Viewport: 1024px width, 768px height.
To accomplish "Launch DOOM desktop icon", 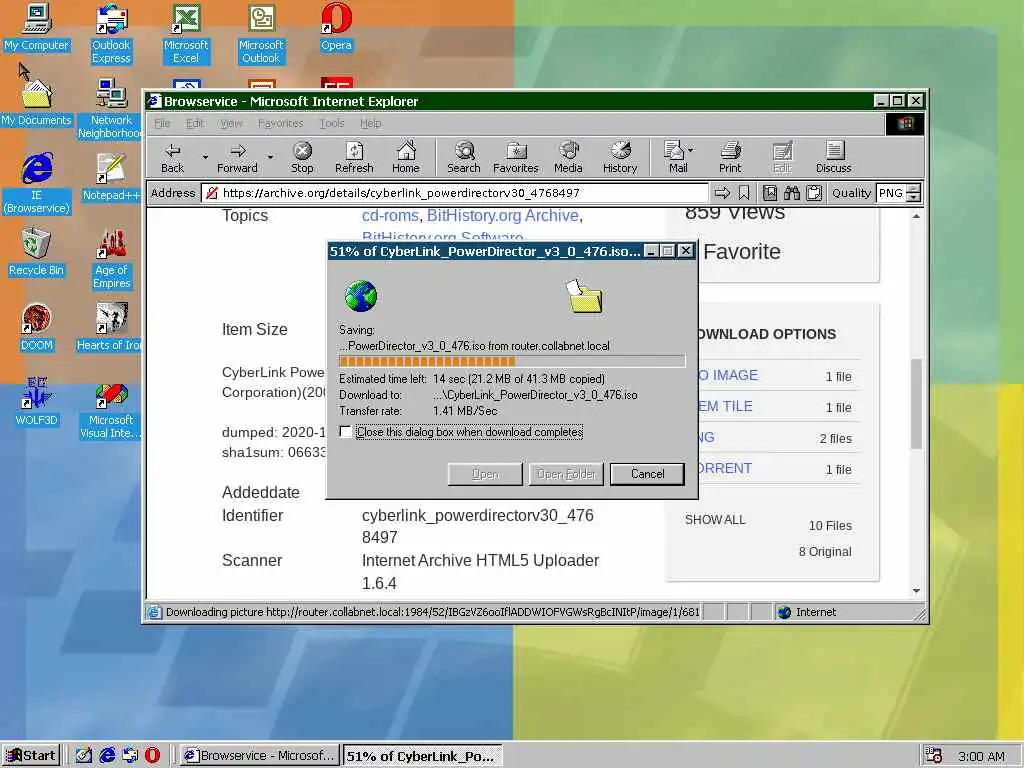I will 36,328.
